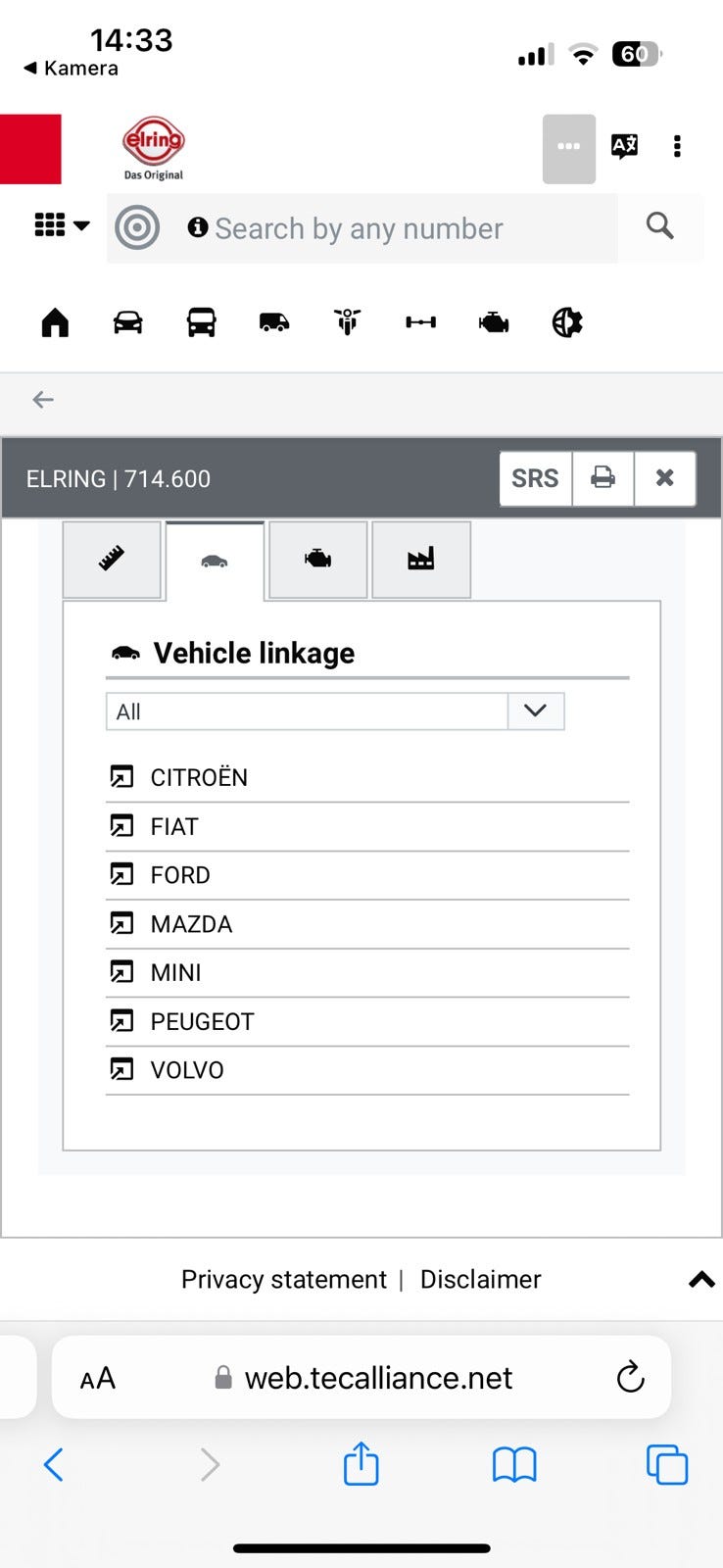The width and height of the screenshot is (723, 1568).
Task: Open the engine search icon in navigation row
Action: (x=494, y=322)
